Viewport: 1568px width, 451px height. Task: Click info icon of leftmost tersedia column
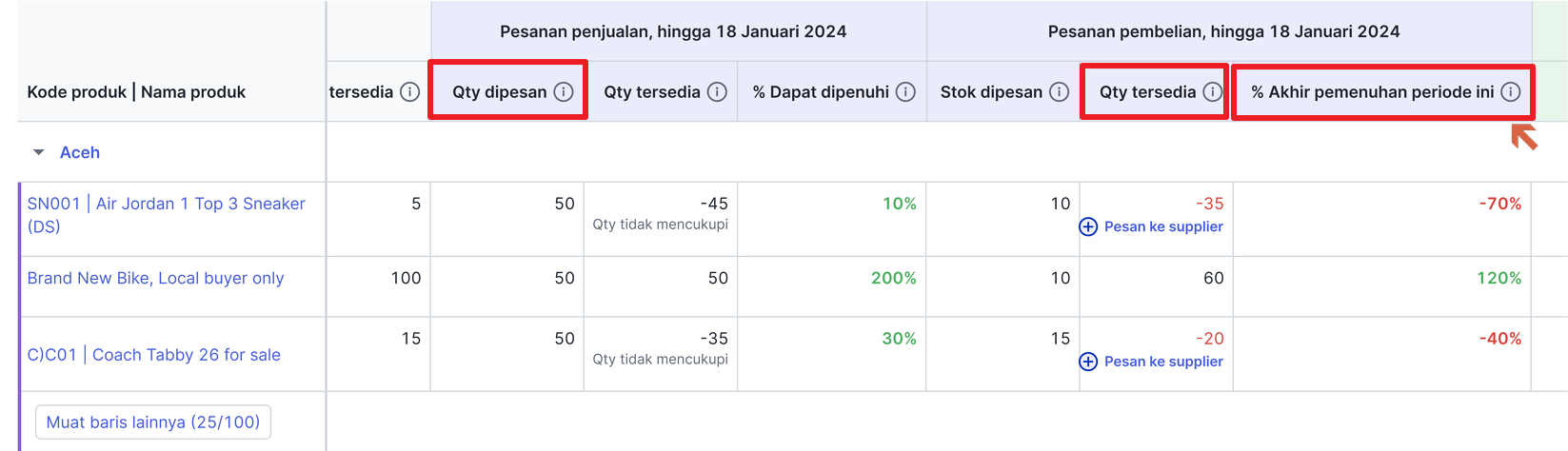[x=409, y=91]
